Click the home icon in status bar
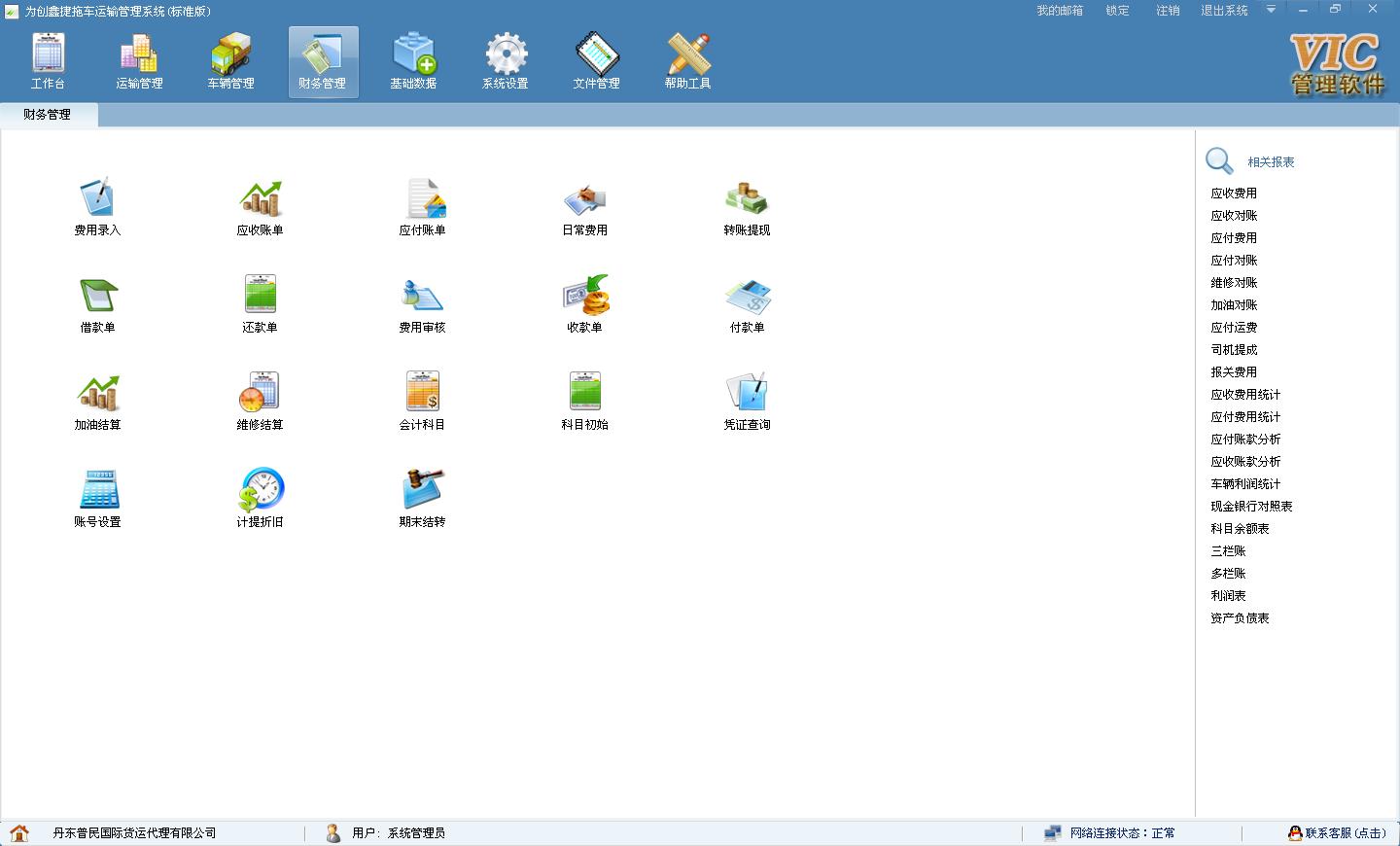 click(x=19, y=832)
